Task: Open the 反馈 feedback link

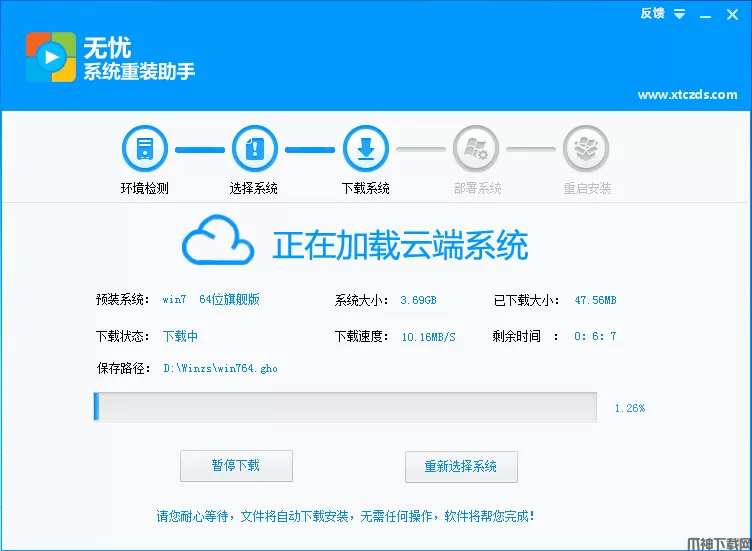Action: click(652, 13)
